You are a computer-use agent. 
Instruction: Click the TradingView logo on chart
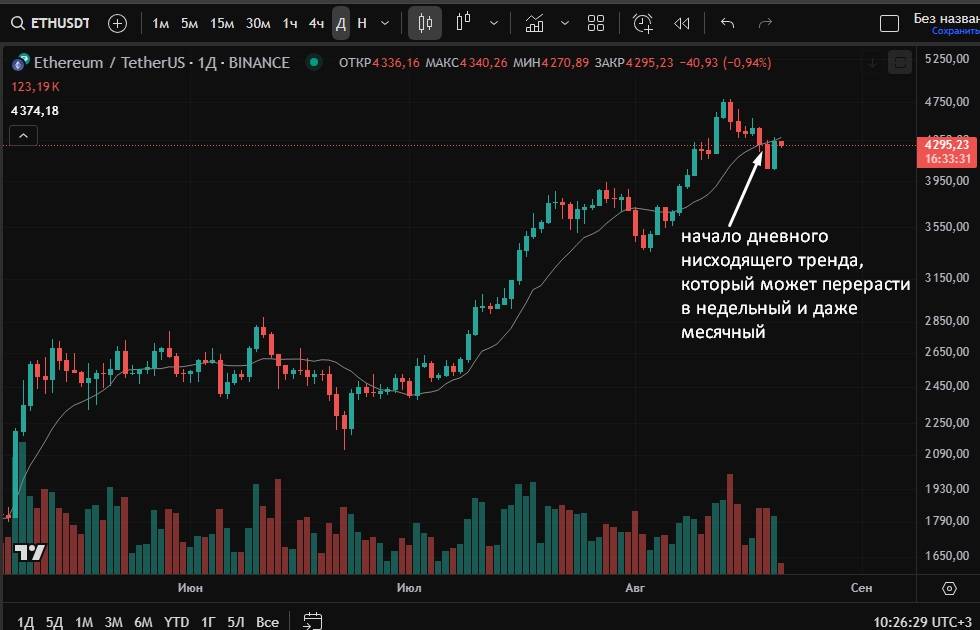point(30,552)
